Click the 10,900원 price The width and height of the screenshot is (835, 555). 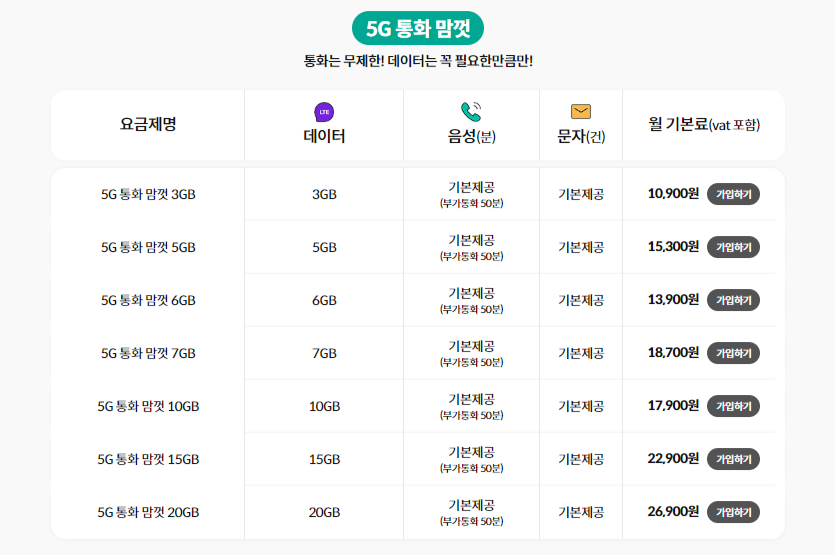click(x=673, y=193)
